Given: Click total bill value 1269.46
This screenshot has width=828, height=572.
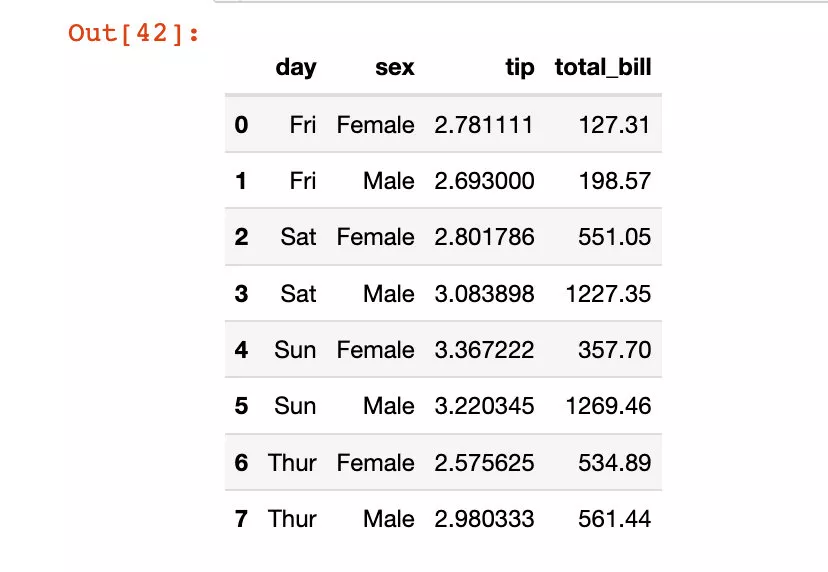Looking at the screenshot, I should (x=608, y=406).
